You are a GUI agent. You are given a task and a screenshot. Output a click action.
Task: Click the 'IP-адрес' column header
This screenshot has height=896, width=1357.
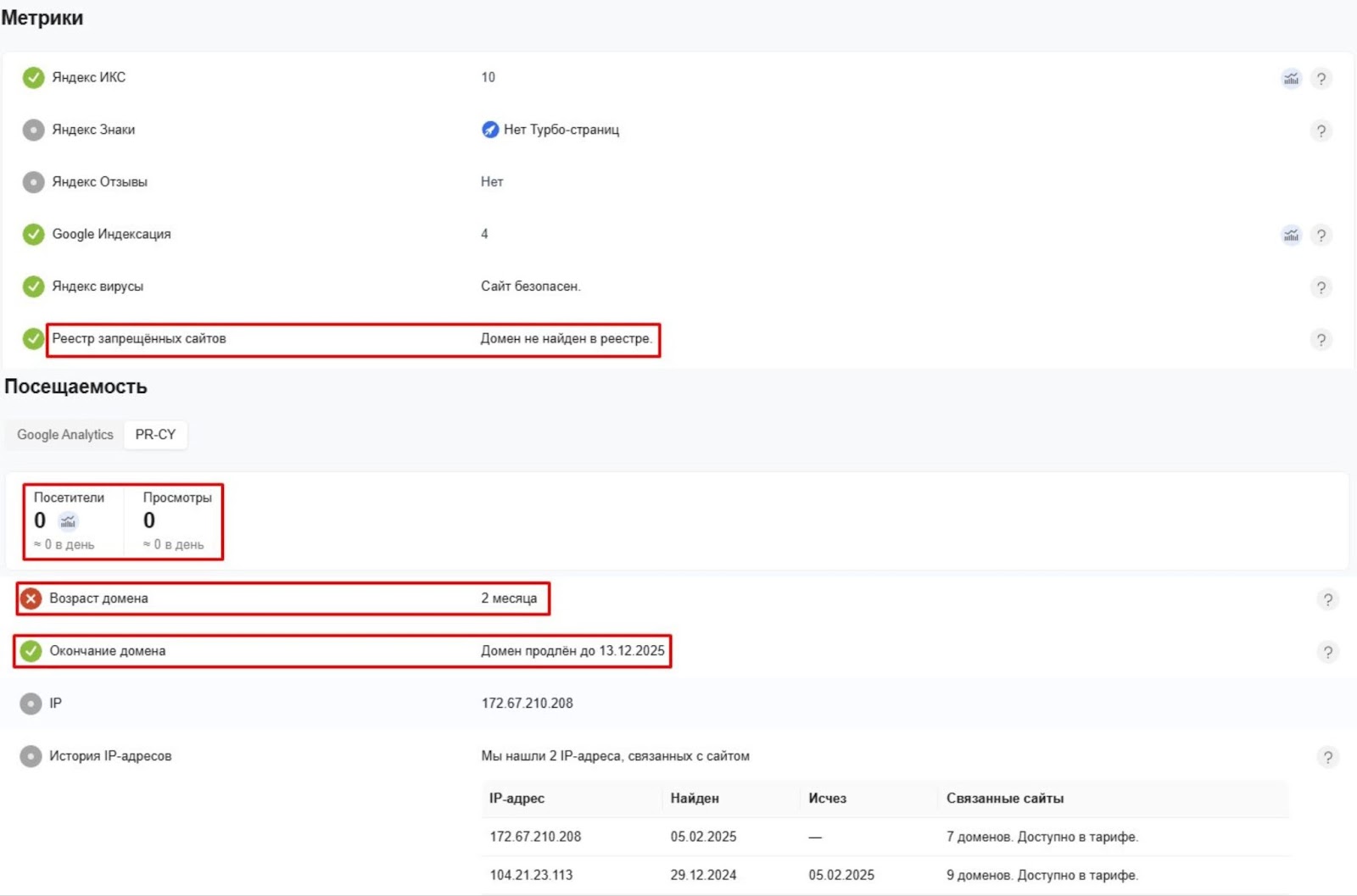(x=517, y=799)
